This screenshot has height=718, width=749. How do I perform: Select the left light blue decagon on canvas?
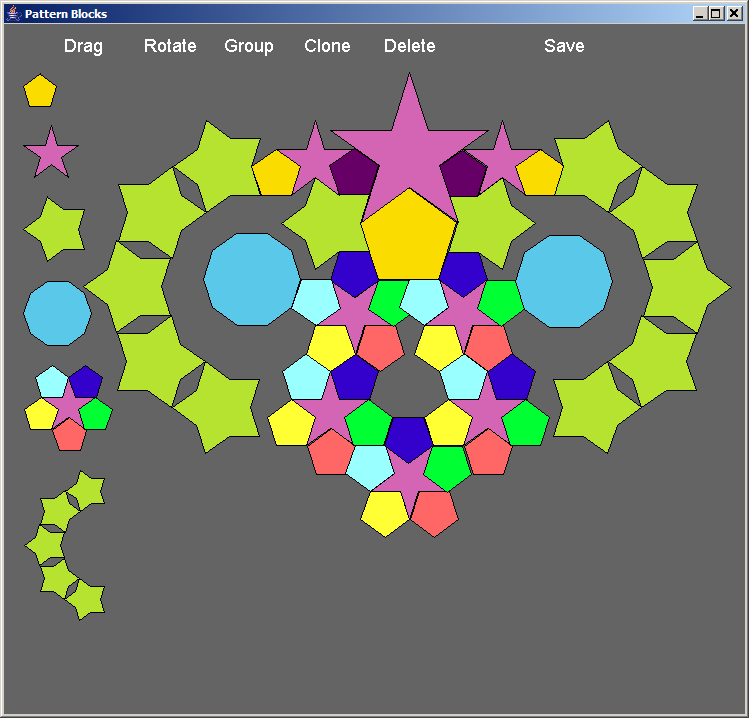[x=252, y=279]
